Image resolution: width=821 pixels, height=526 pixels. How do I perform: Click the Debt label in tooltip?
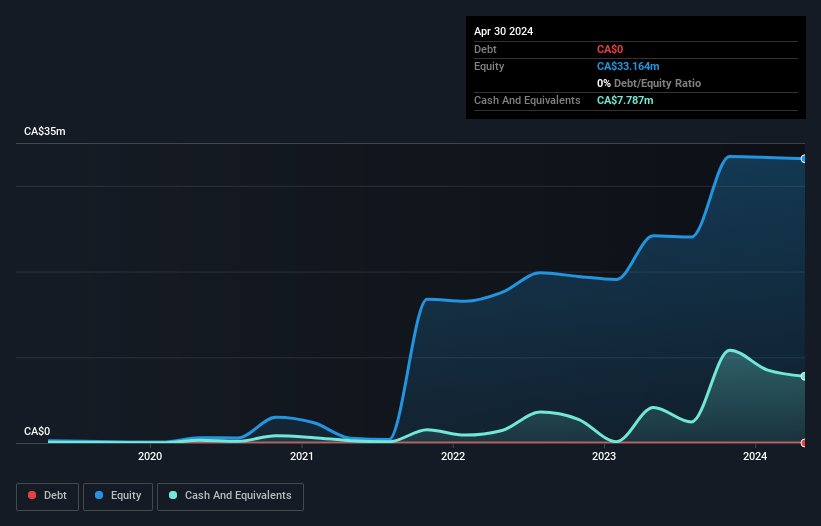point(485,49)
